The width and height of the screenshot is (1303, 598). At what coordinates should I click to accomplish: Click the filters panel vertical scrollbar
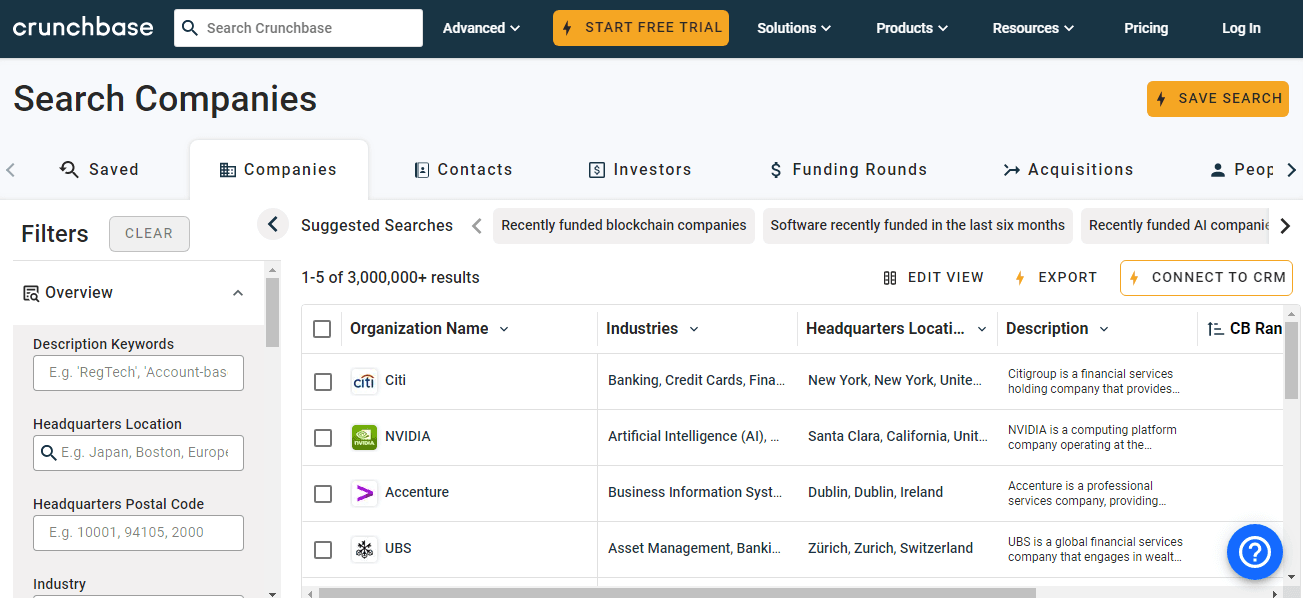272,312
